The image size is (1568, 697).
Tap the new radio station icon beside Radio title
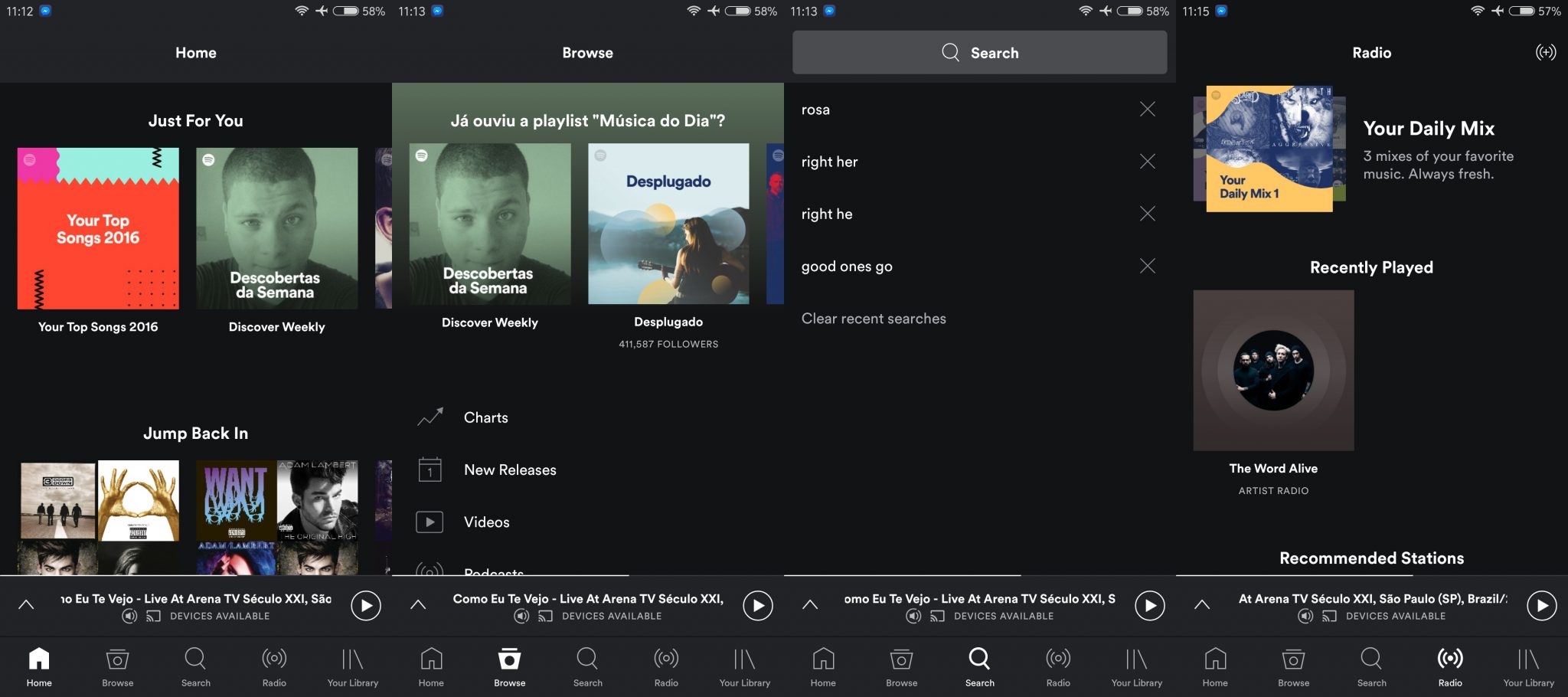pyautogui.click(x=1545, y=52)
